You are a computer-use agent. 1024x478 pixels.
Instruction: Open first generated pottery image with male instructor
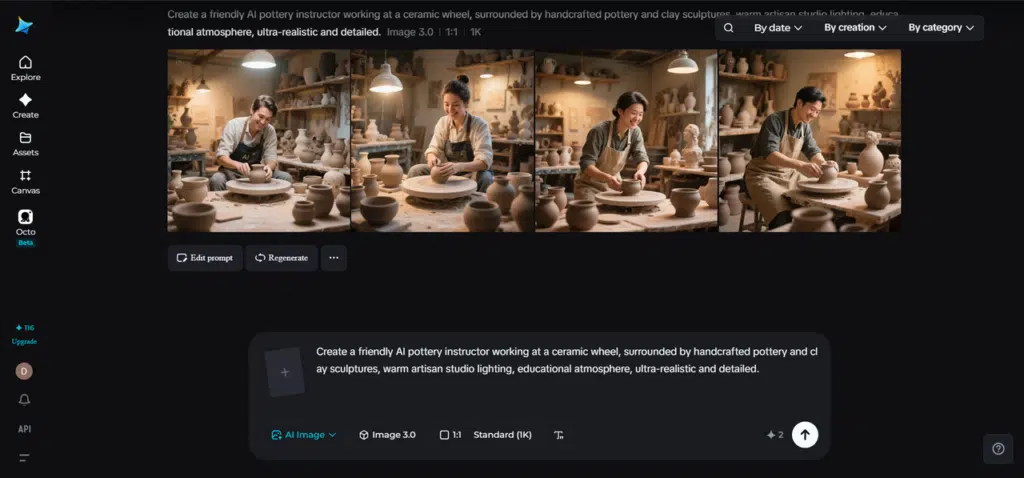259,140
